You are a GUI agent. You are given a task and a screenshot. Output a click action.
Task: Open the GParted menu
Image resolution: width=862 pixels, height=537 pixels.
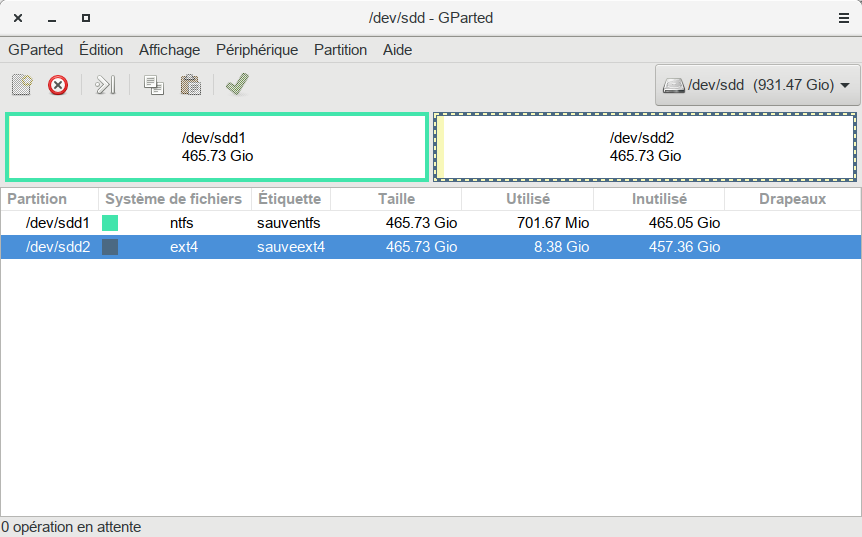(x=35, y=50)
